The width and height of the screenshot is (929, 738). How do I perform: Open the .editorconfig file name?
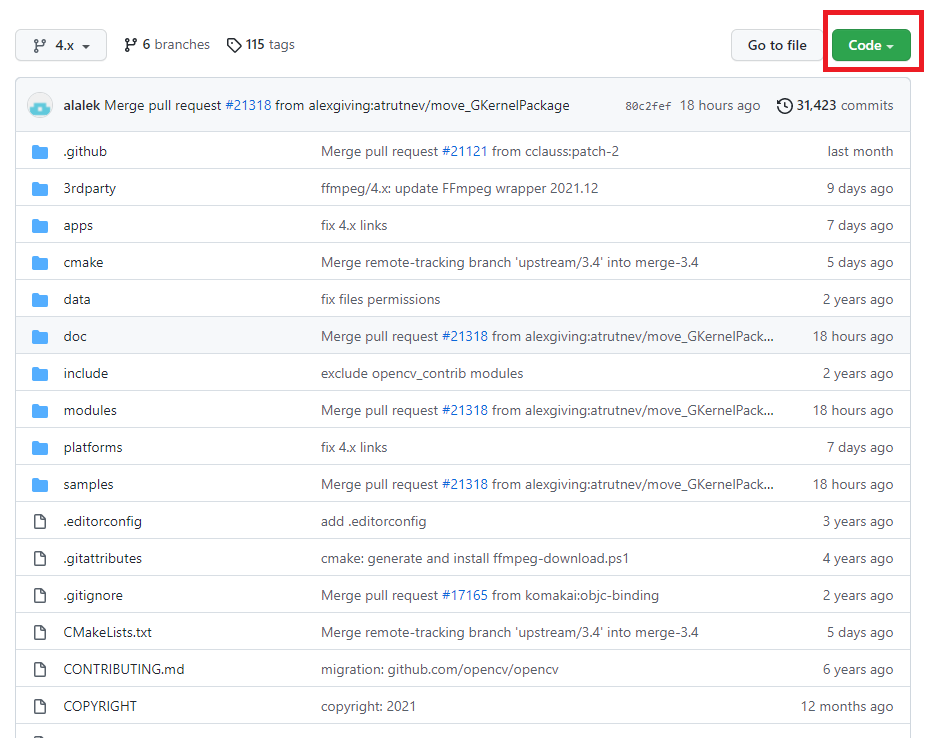(x=102, y=522)
